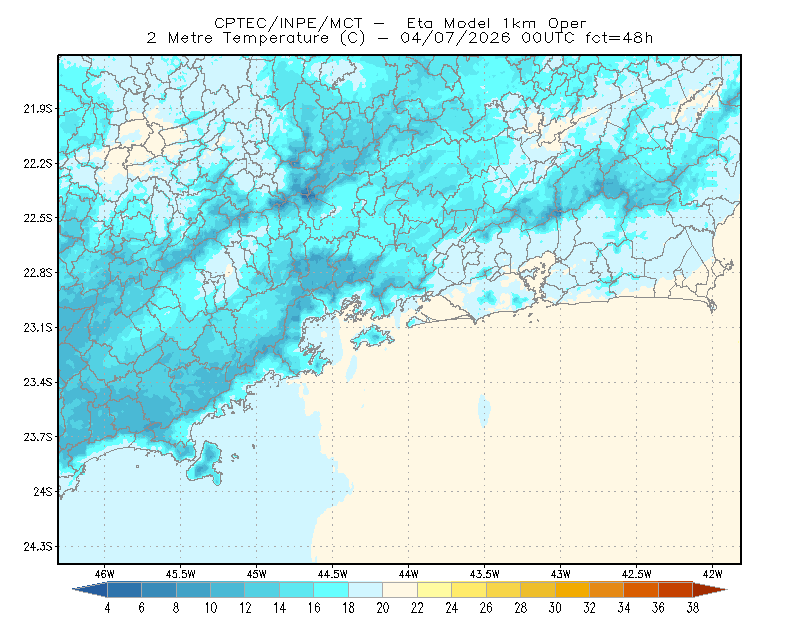Click the 43.5W longitude label

[485, 574]
